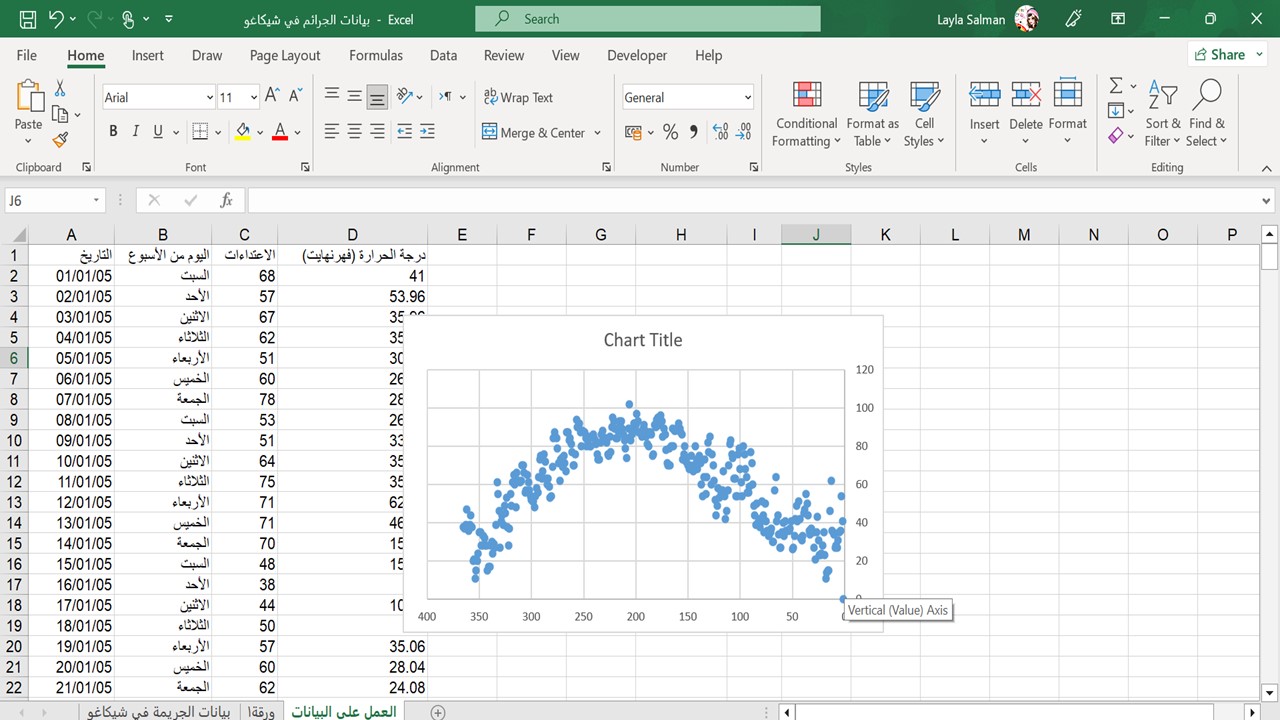Click the Share button
The image size is (1280, 720).
click(1219, 55)
